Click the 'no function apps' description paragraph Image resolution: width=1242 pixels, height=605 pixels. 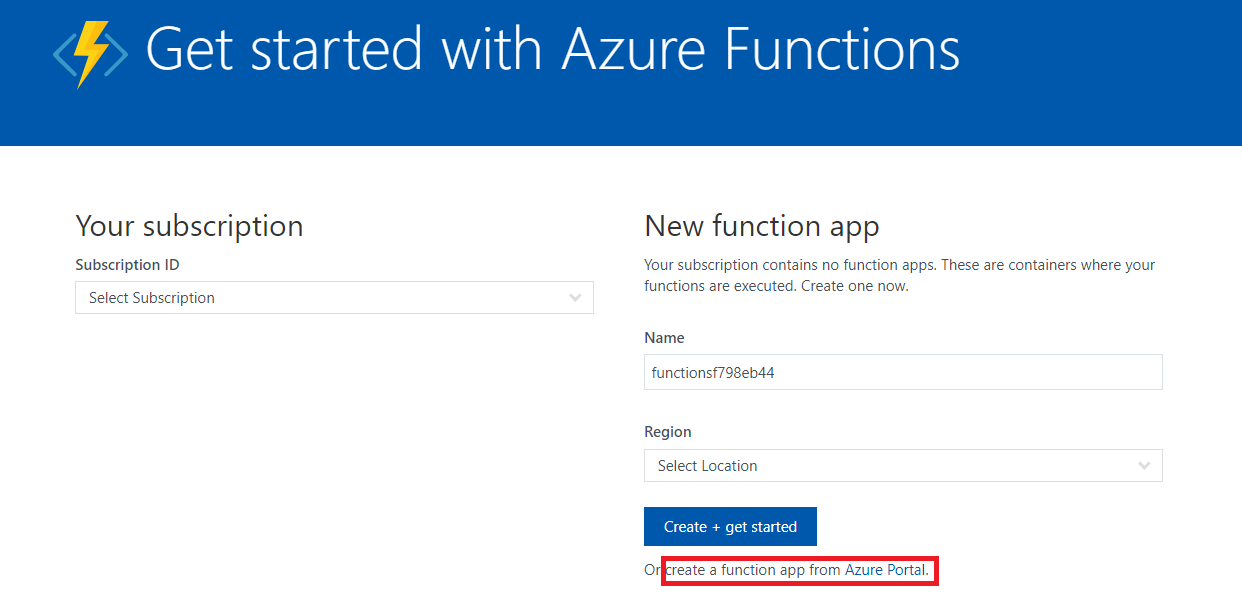pos(899,275)
